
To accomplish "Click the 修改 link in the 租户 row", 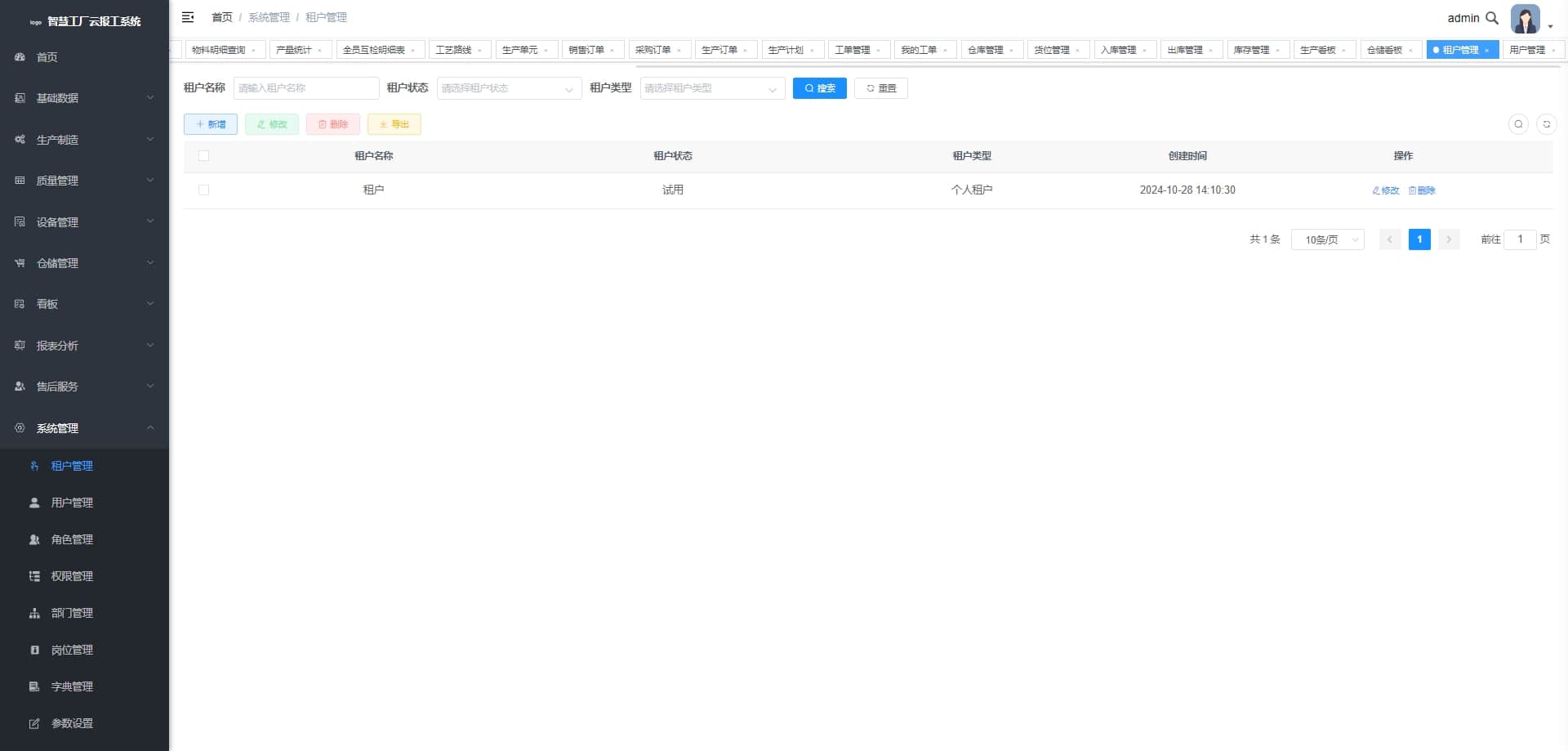I will 1386,190.
